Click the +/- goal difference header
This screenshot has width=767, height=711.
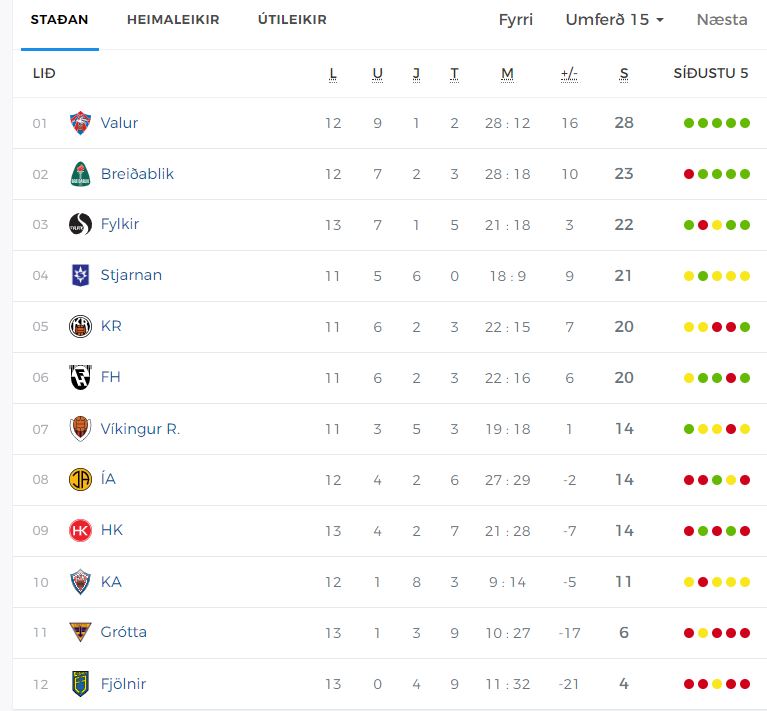pos(569,74)
